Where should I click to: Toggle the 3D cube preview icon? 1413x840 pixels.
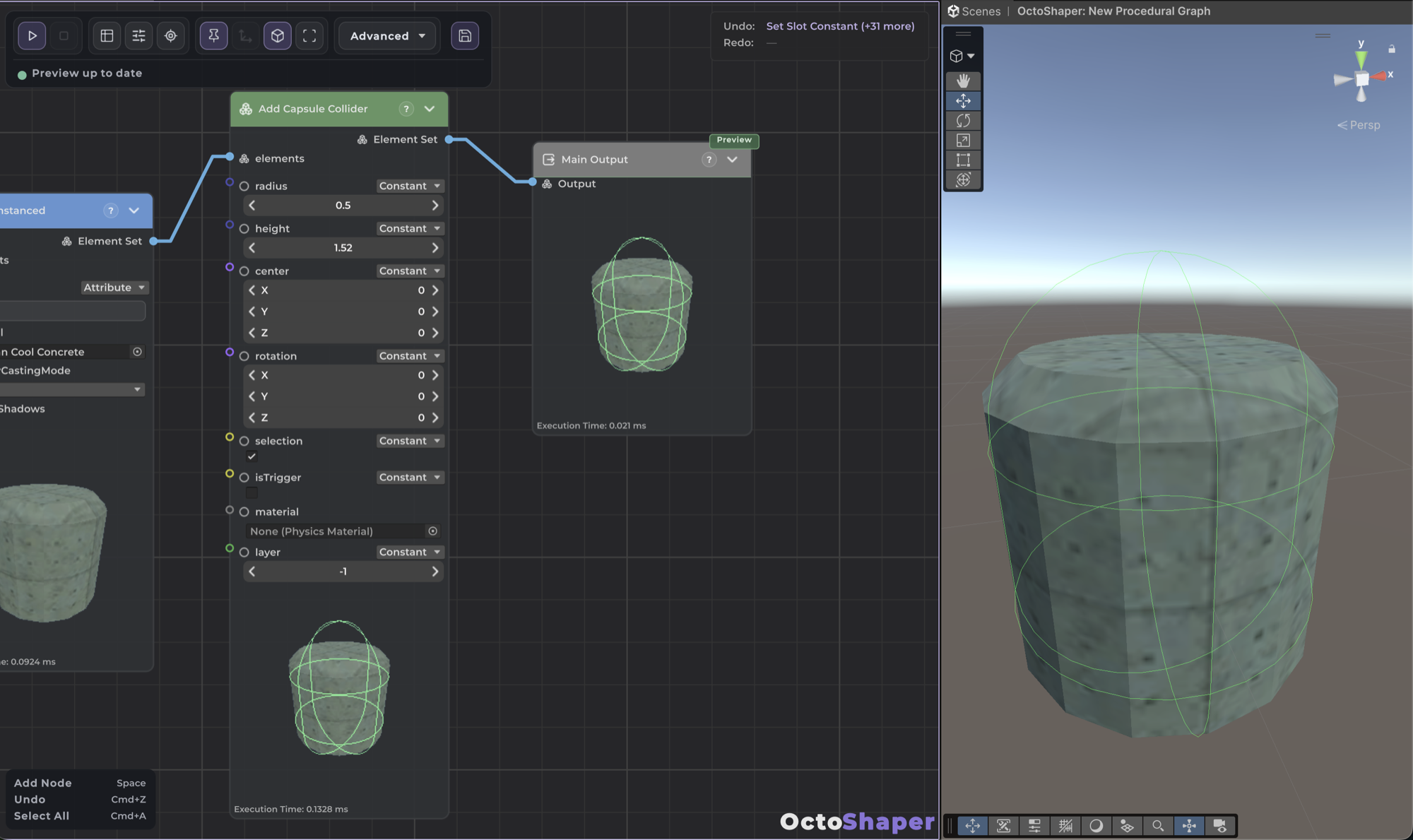tap(278, 36)
